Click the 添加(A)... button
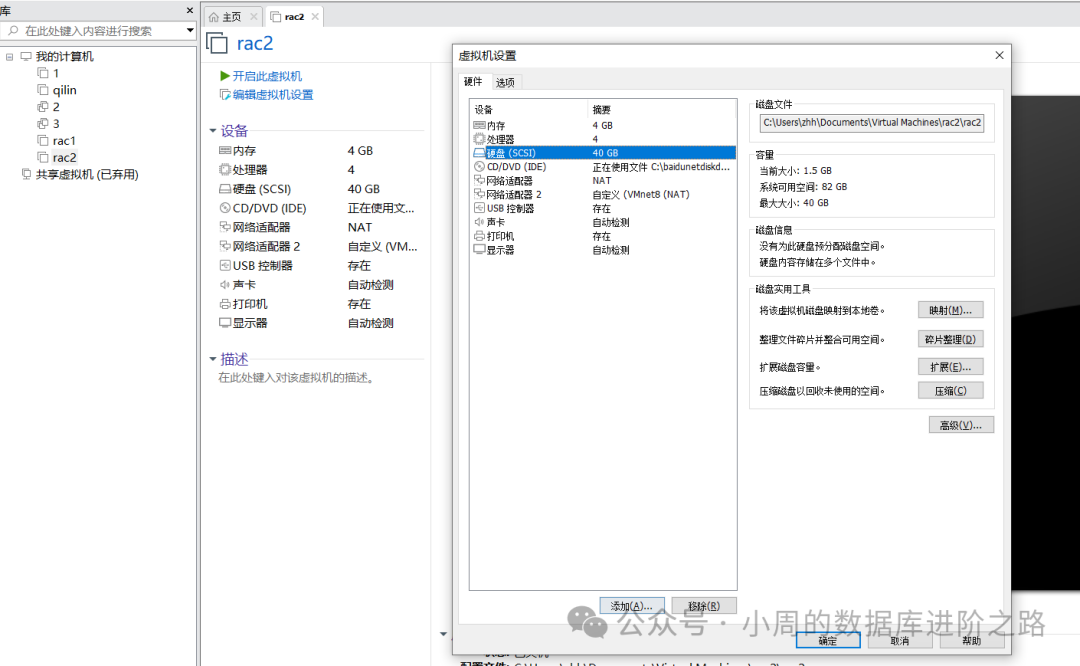The width and height of the screenshot is (1080, 666). click(x=632, y=605)
